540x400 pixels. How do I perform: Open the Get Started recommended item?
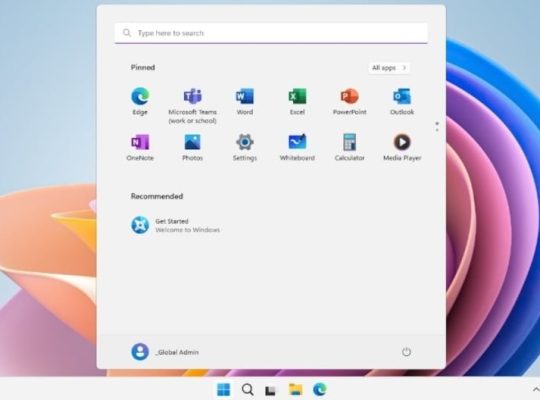(x=175, y=225)
